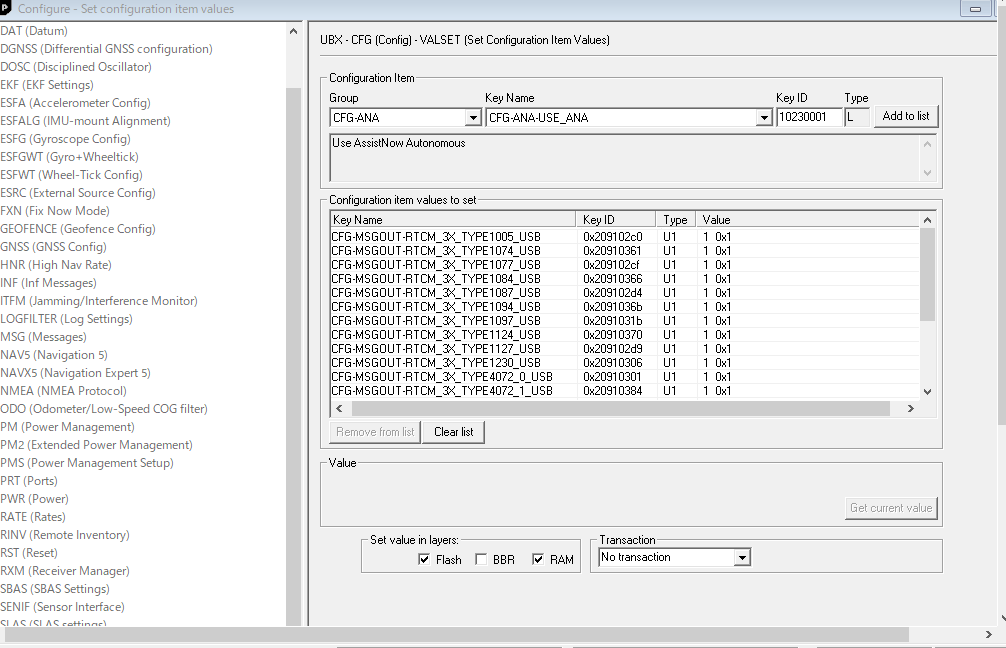Open the Transaction dropdown
This screenshot has height=648, width=1006.
click(742, 558)
